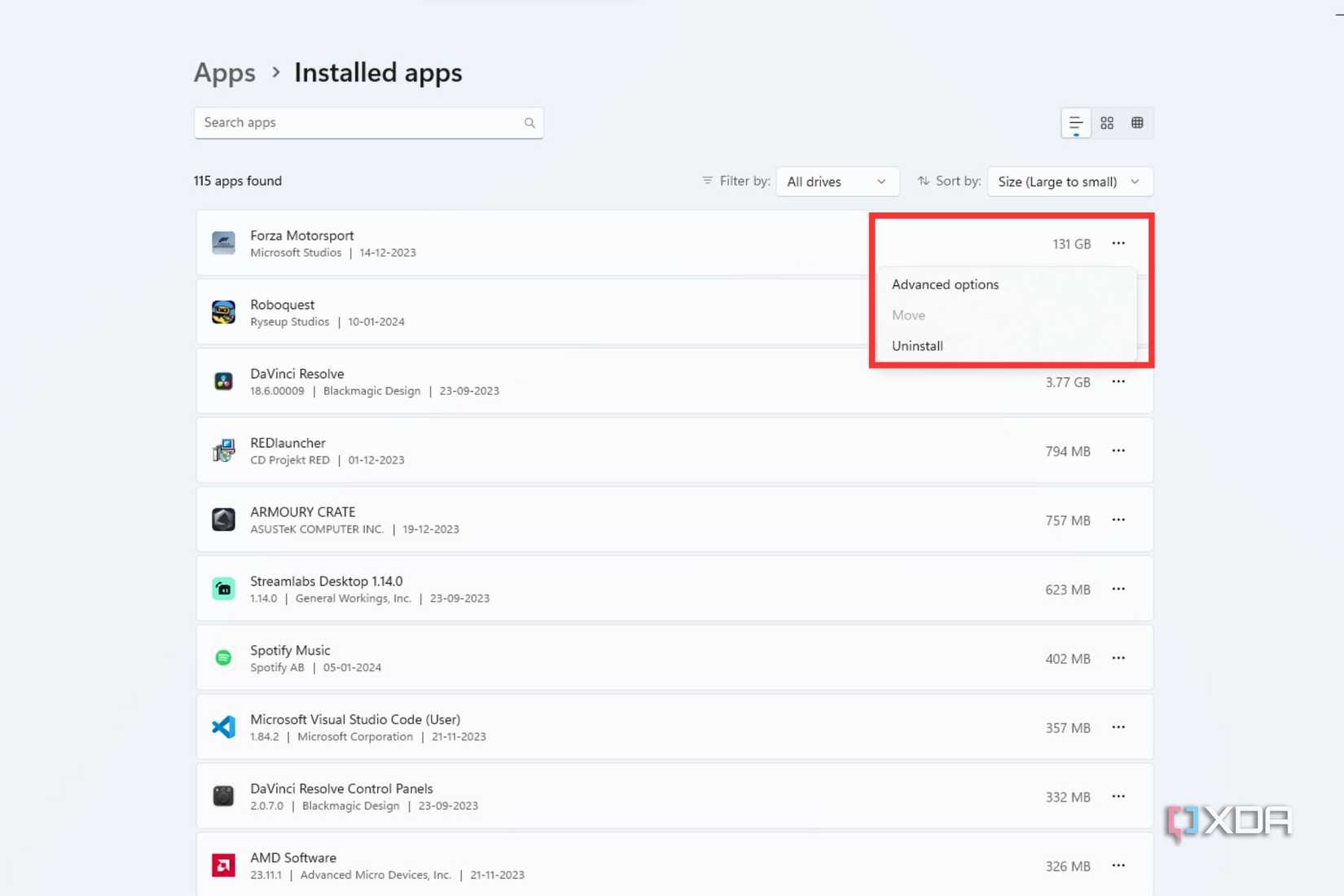1344x896 pixels.
Task: Click the DaVinci Resolve Control Panels icon
Action: [223, 796]
